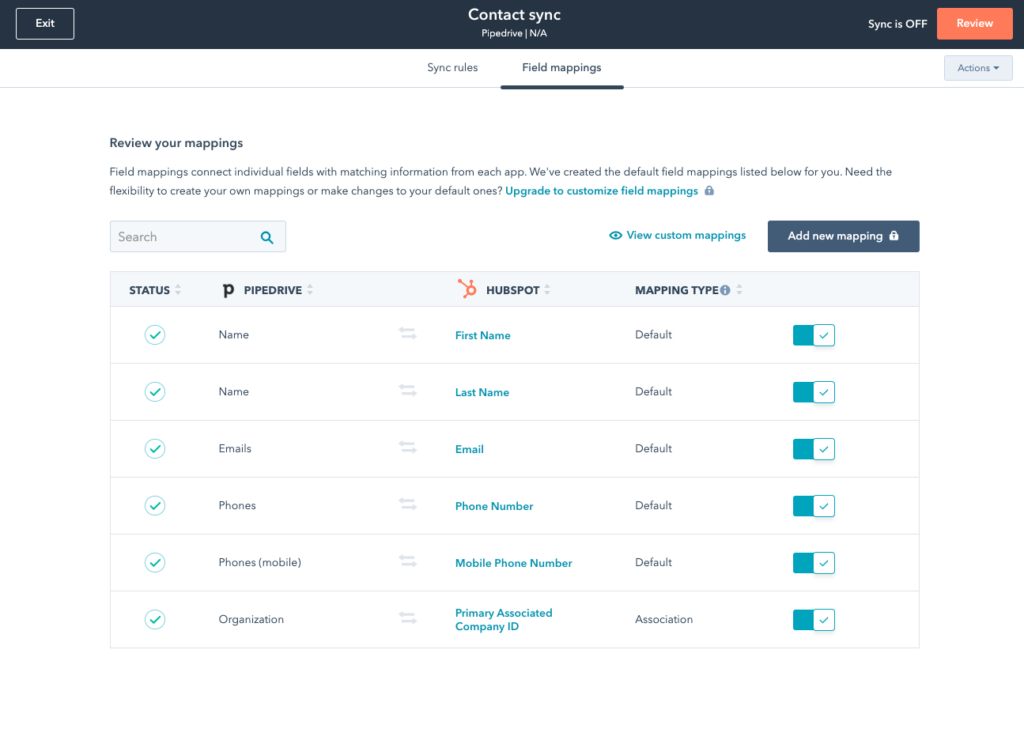Click the Sync is OFF status text
Viewport: 1024px width, 729px height.
897,24
